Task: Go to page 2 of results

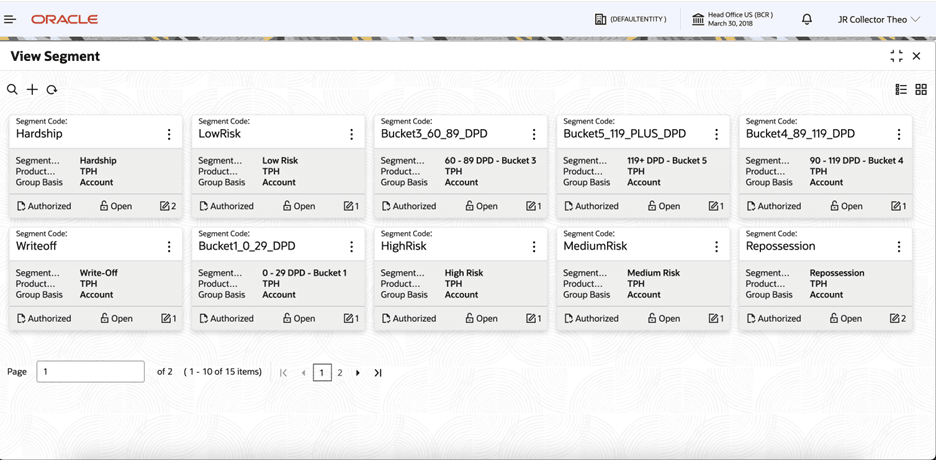Action: [340, 373]
